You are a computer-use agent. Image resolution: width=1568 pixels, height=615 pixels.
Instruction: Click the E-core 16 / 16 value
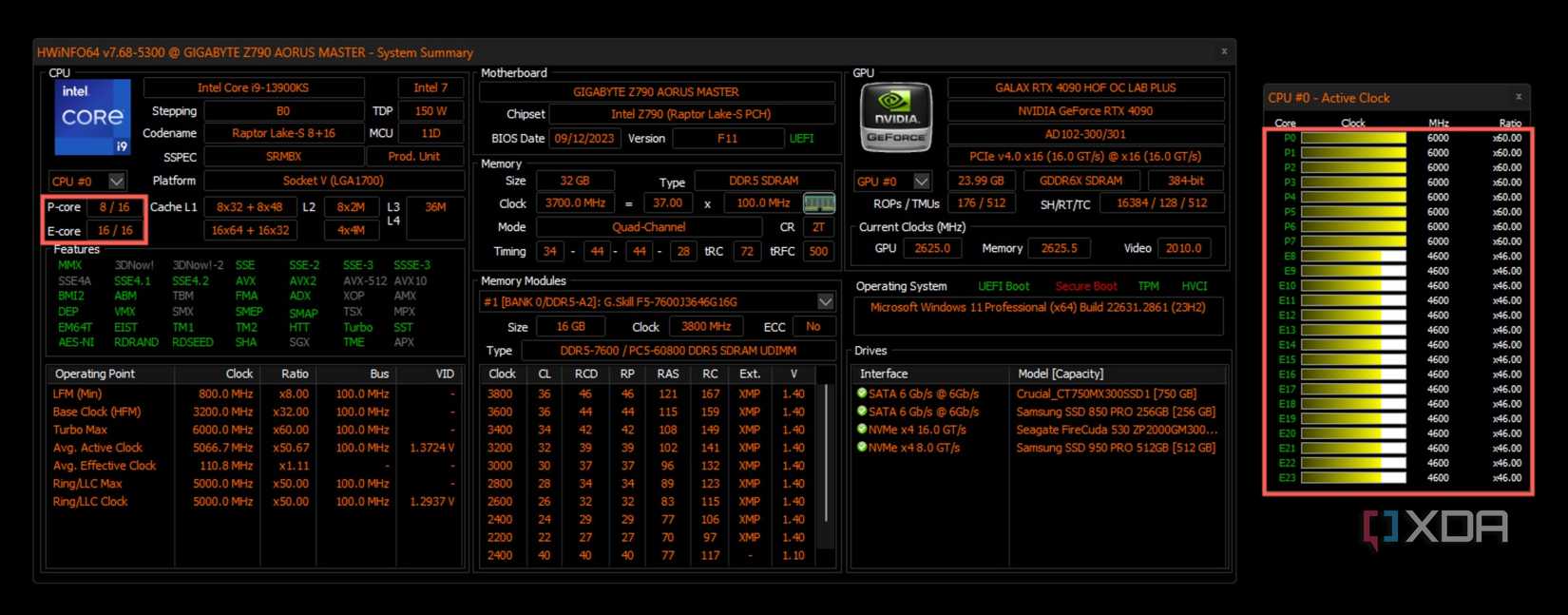coord(115,230)
